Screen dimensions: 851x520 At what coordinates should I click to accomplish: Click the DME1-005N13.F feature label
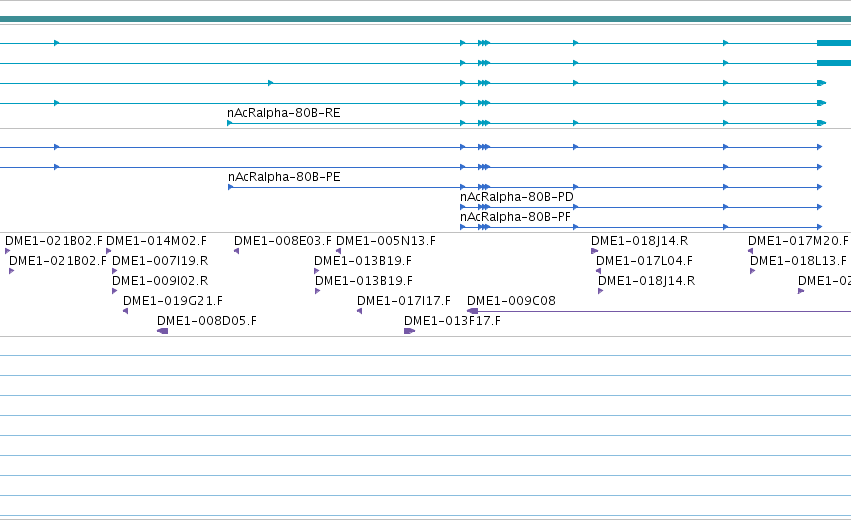pyautogui.click(x=386, y=241)
